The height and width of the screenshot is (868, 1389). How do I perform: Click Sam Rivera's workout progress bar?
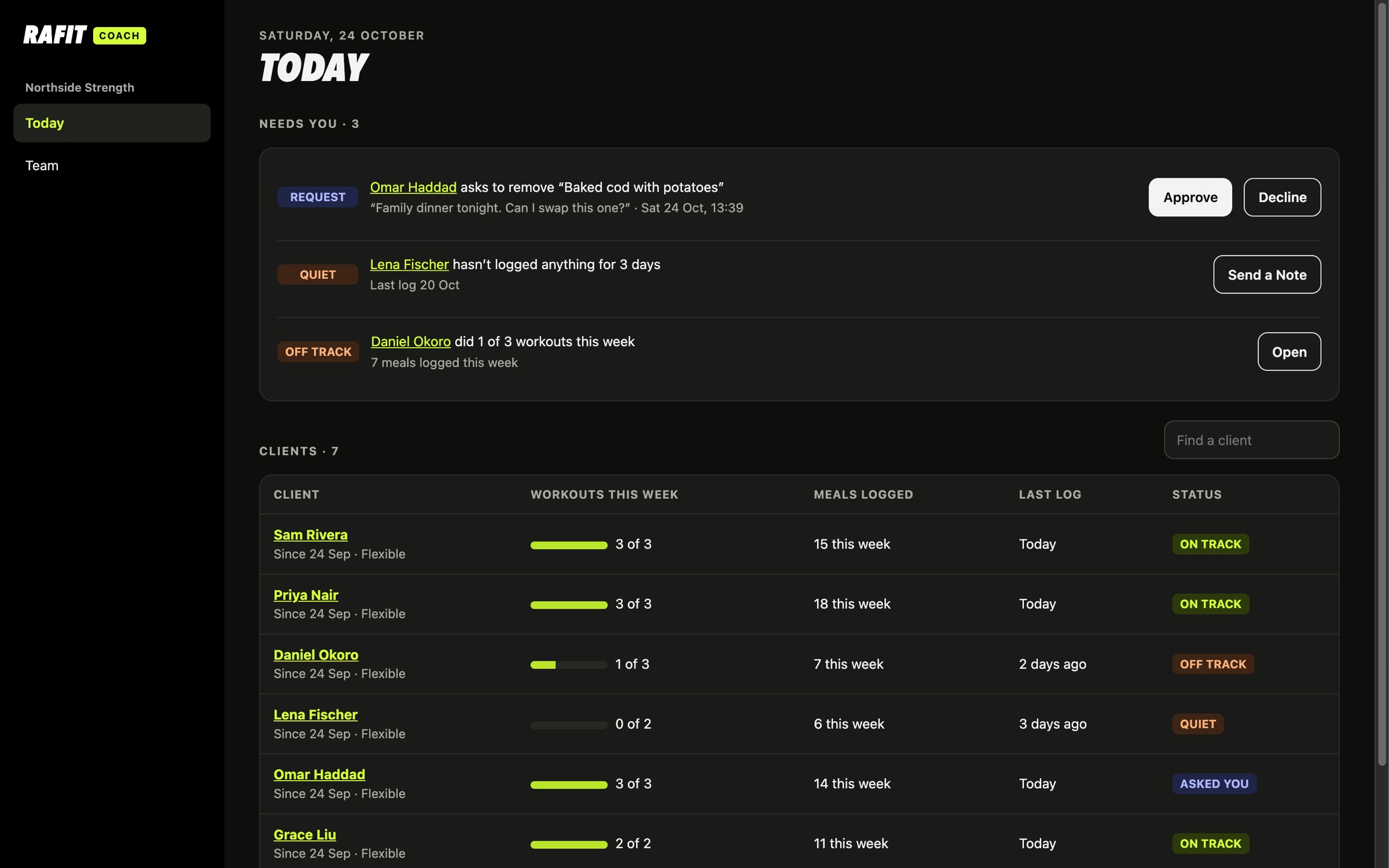568,545
